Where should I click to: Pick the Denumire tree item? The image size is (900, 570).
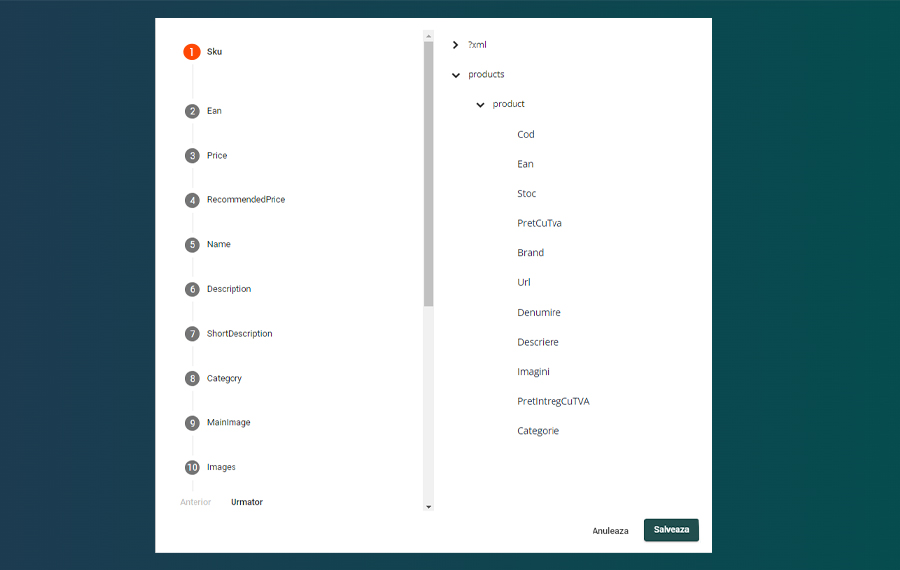point(538,312)
